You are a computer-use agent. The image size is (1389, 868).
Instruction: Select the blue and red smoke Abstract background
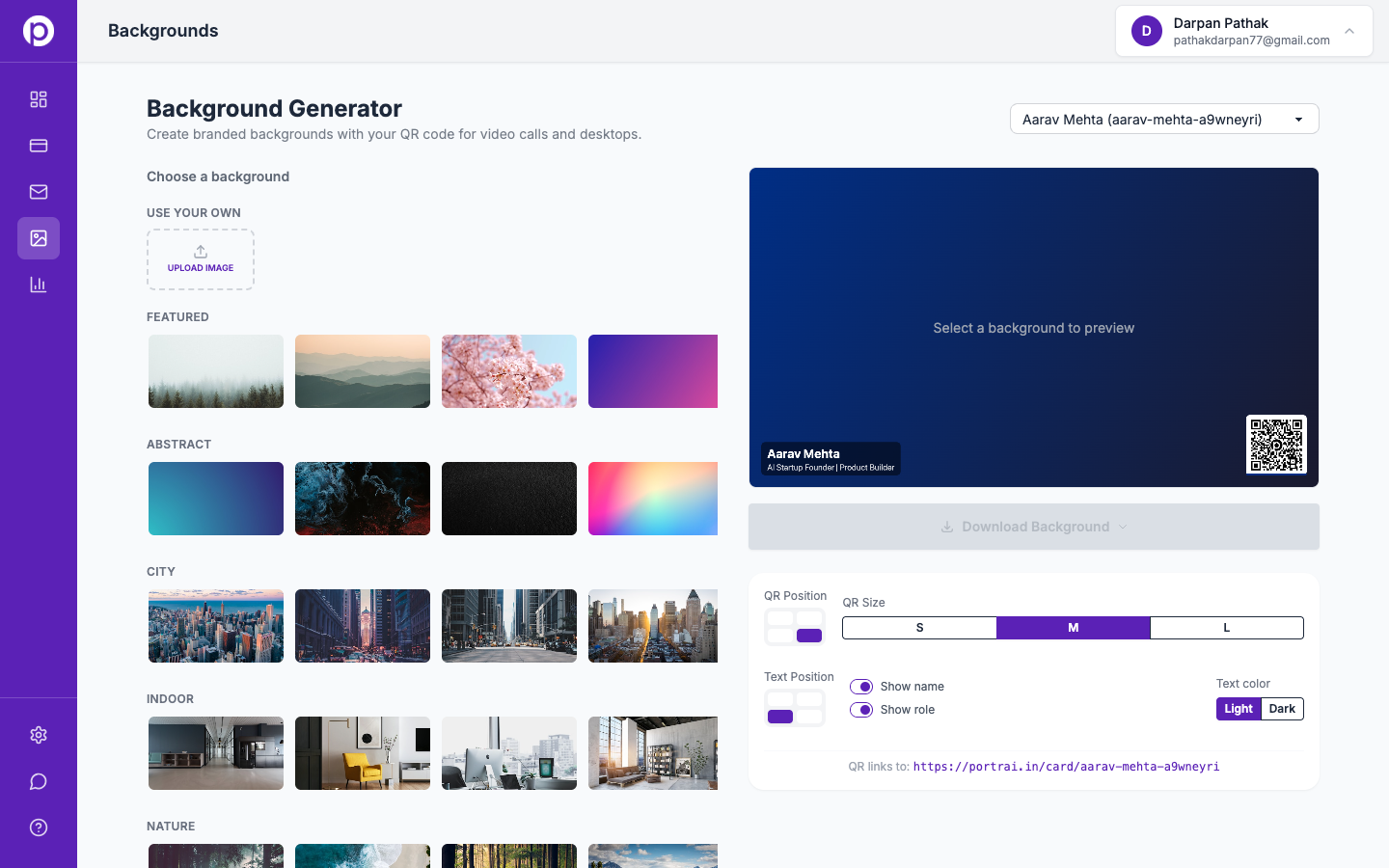tap(363, 499)
